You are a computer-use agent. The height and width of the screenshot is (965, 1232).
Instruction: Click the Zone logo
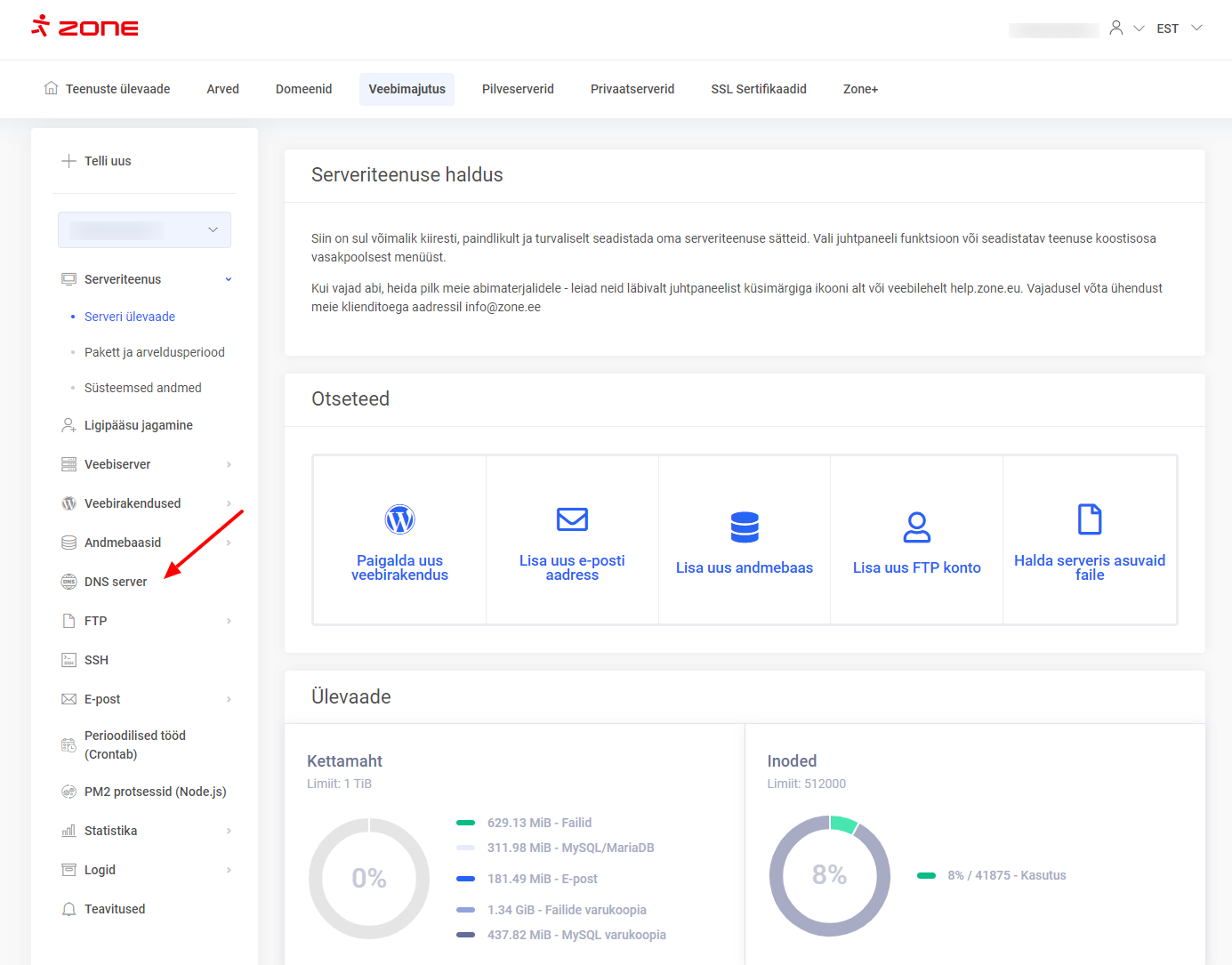[85, 27]
